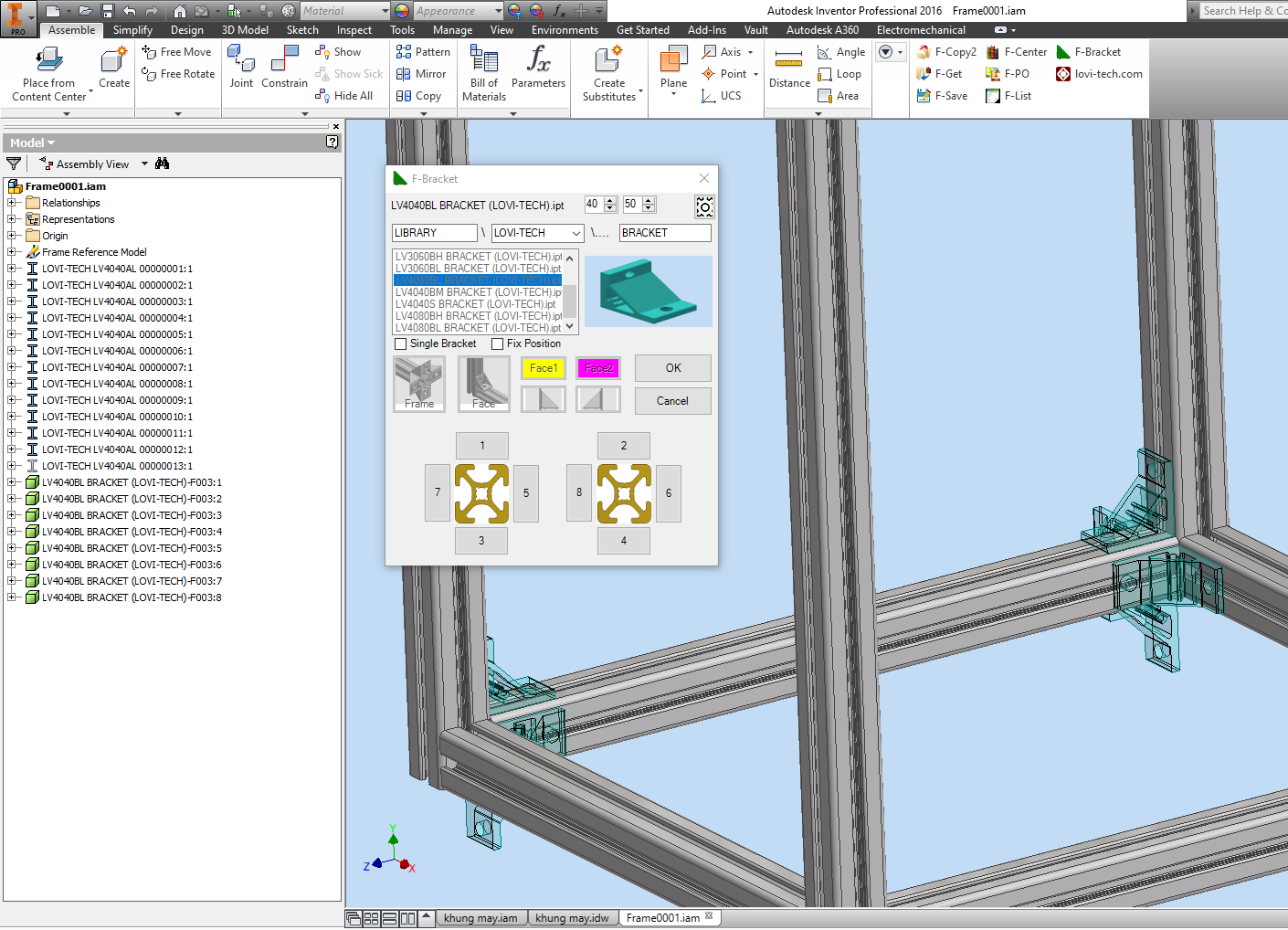Screen dimensions: 1288x930
Task: Click the Distance measure tool
Action: click(789, 69)
